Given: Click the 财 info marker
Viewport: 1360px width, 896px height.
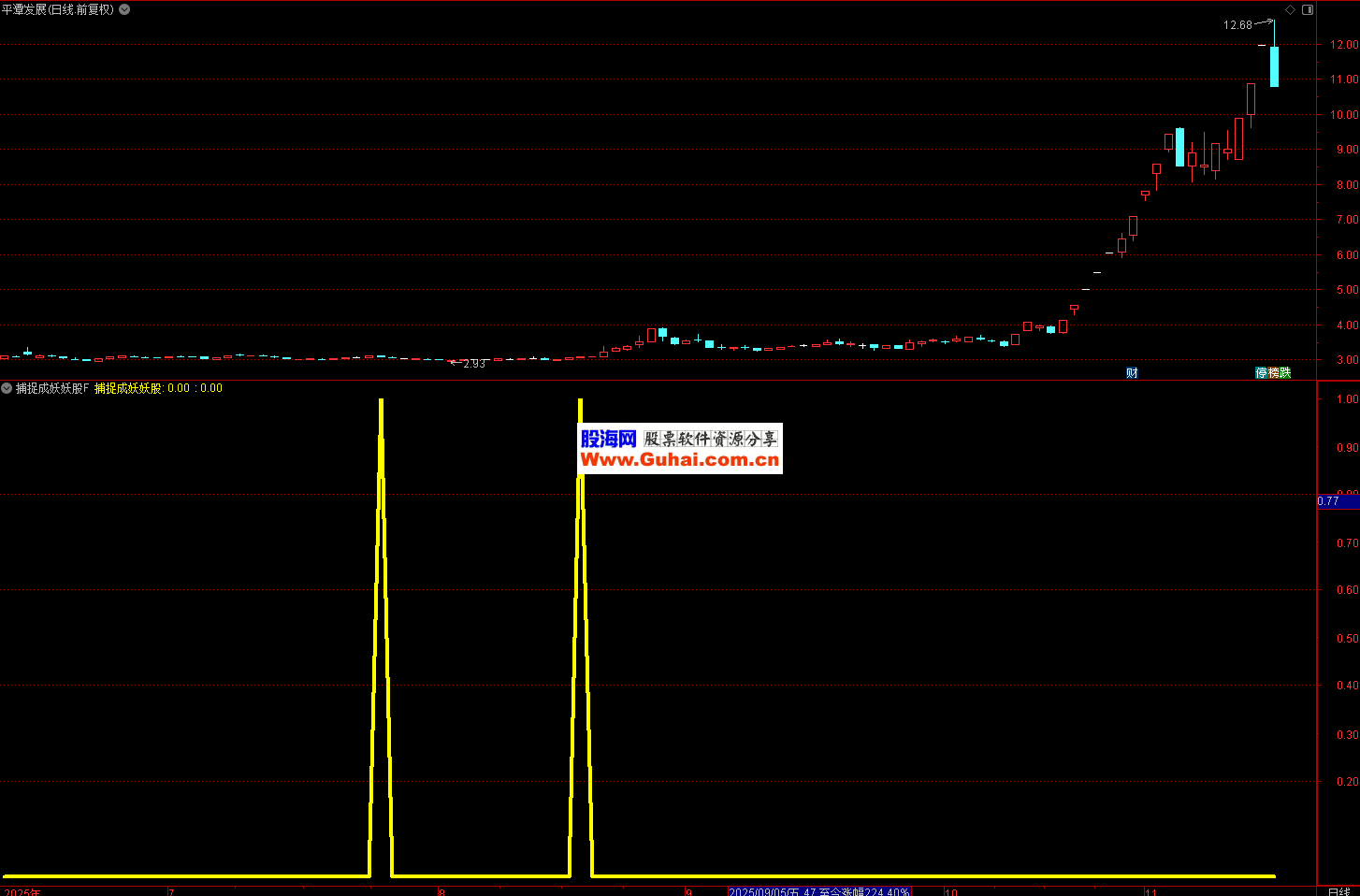Looking at the screenshot, I should click(x=1132, y=373).
